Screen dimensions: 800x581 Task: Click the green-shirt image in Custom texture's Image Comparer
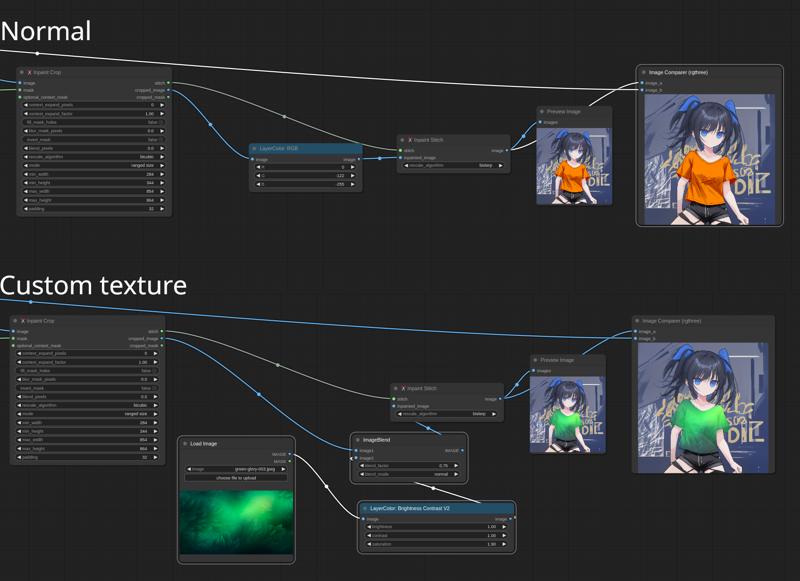703,408
